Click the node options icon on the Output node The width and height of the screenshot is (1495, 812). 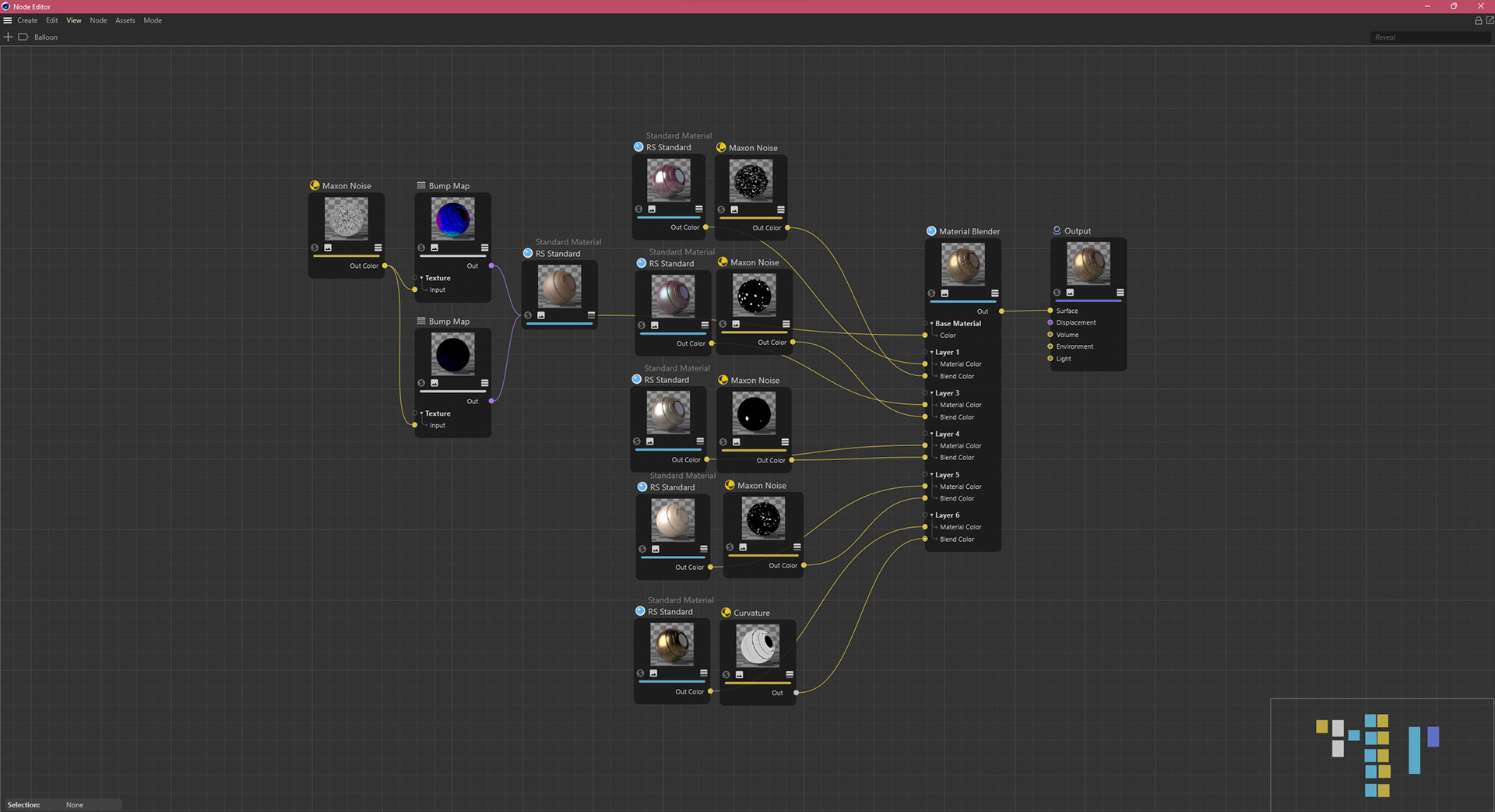(1120, 293)
